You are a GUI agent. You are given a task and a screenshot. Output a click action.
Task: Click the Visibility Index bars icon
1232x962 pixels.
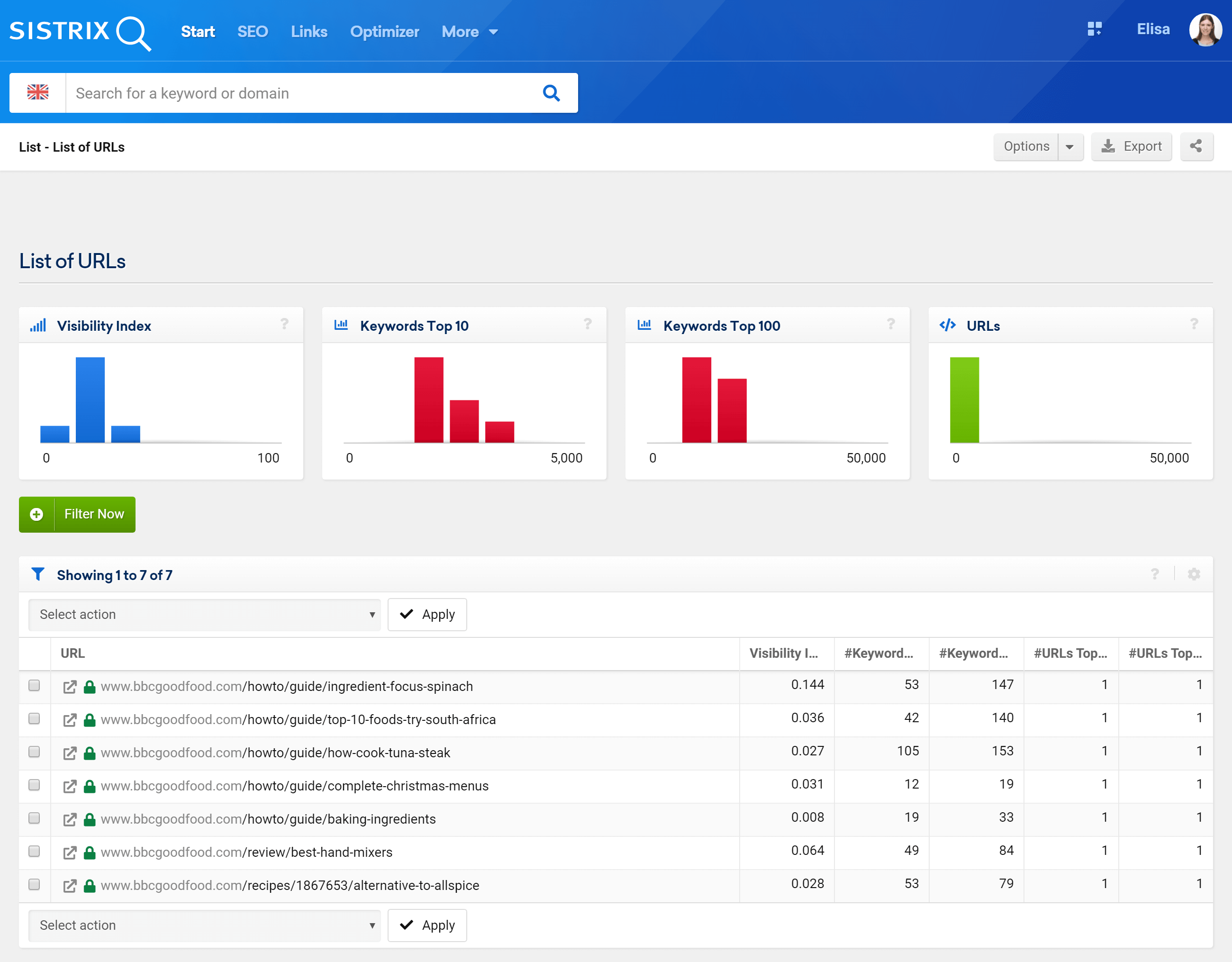pos(38,325)
